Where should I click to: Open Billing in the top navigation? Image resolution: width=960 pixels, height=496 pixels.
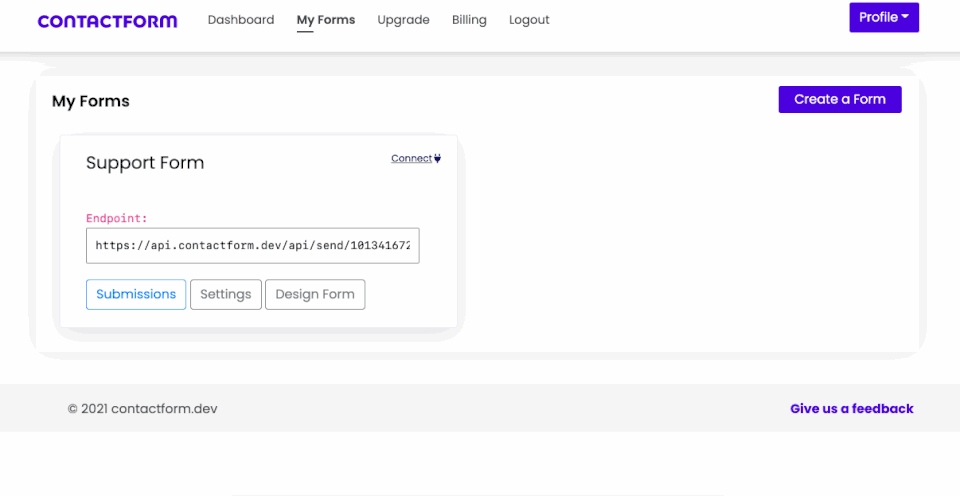pyautogui.click(x=469, y=20)
